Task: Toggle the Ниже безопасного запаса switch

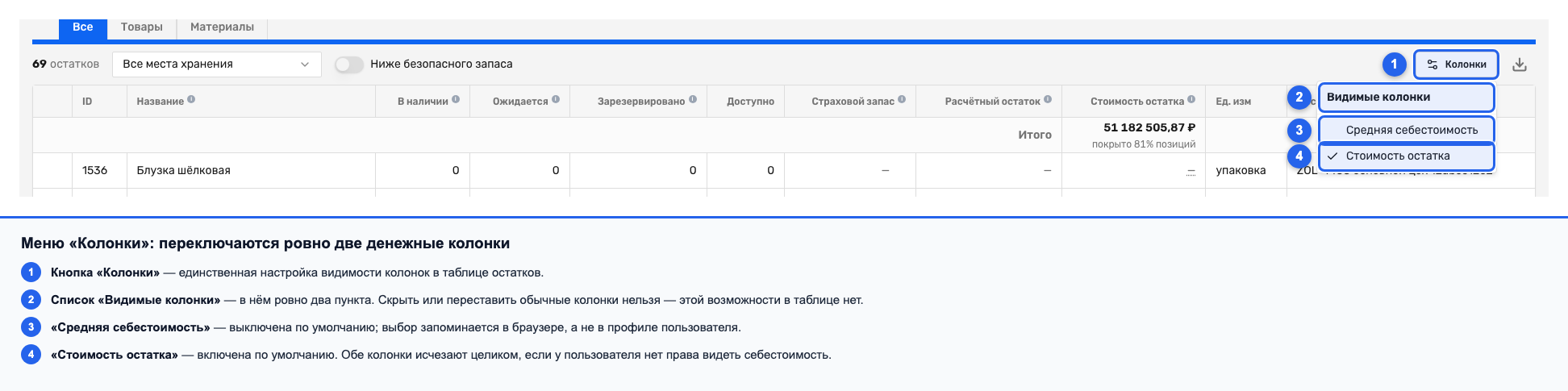Action: [x=349, y=64]
